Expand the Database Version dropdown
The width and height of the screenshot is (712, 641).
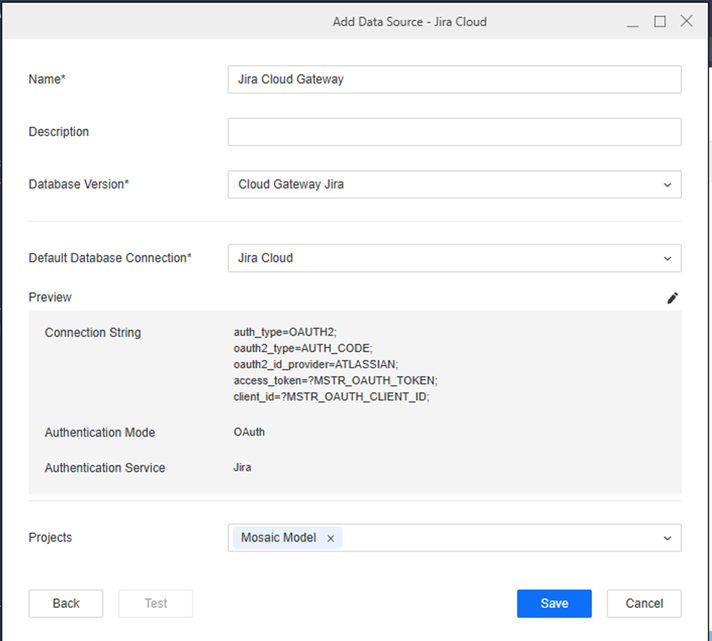667,184
